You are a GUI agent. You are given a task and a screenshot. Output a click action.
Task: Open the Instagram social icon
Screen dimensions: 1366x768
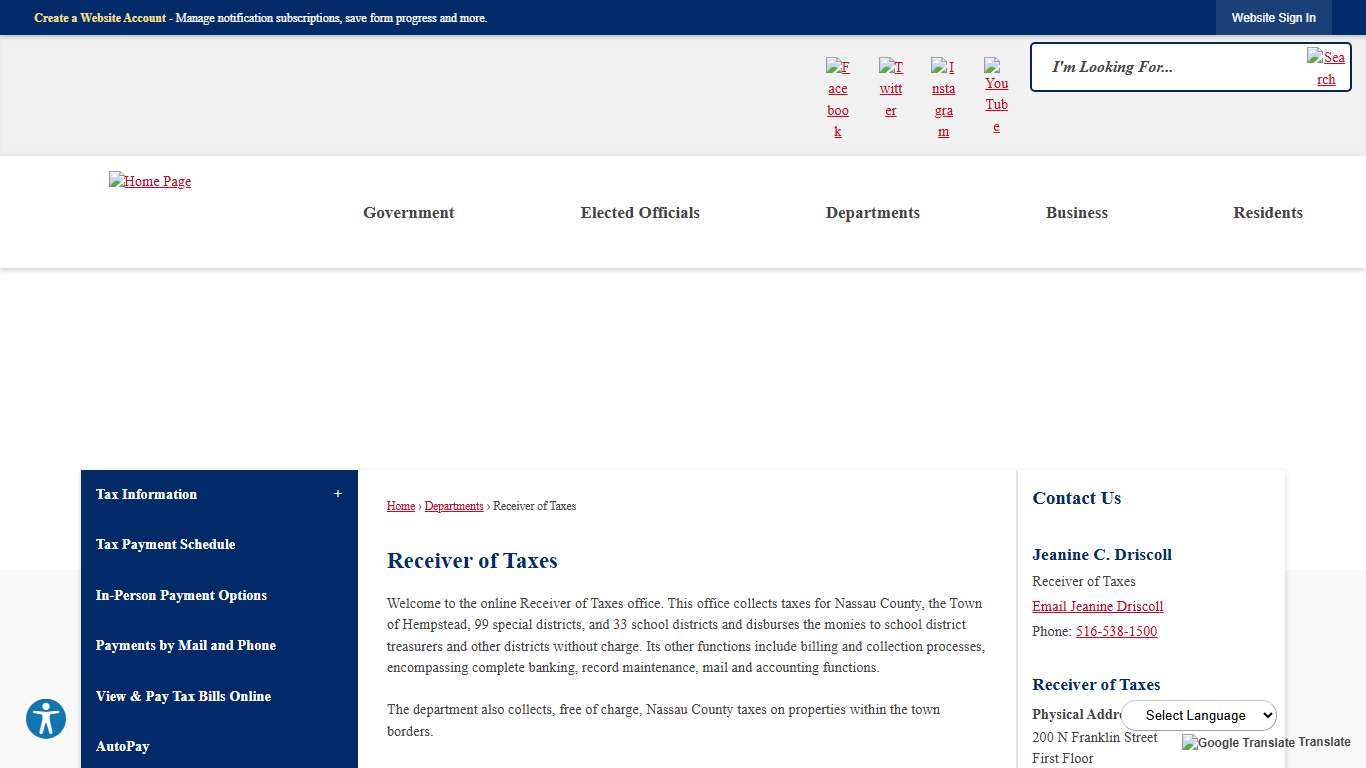point(943,98)
